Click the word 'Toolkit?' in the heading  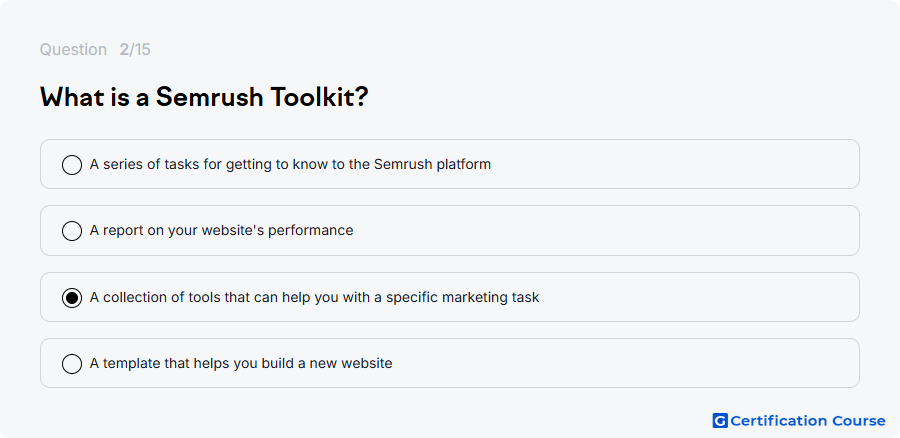(x=319, y=97)
